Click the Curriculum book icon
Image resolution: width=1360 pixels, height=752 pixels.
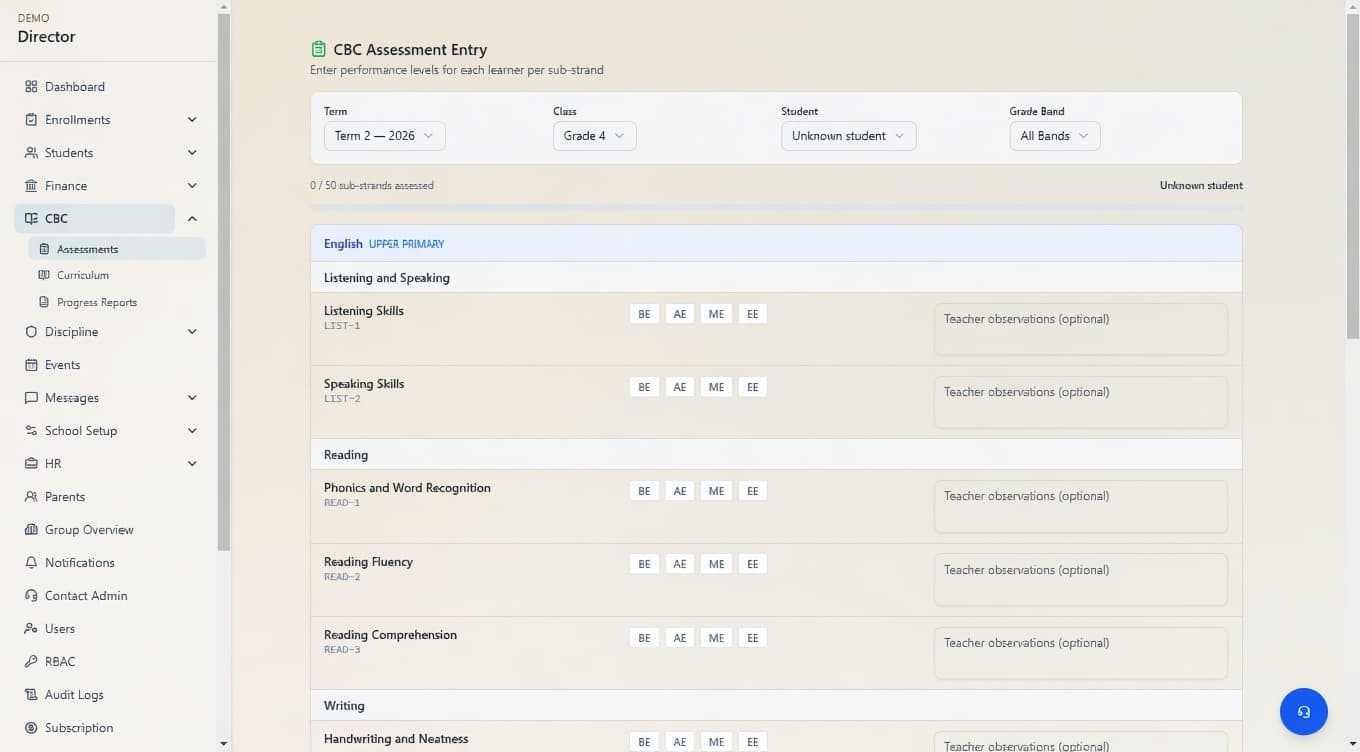click(44, 275)
